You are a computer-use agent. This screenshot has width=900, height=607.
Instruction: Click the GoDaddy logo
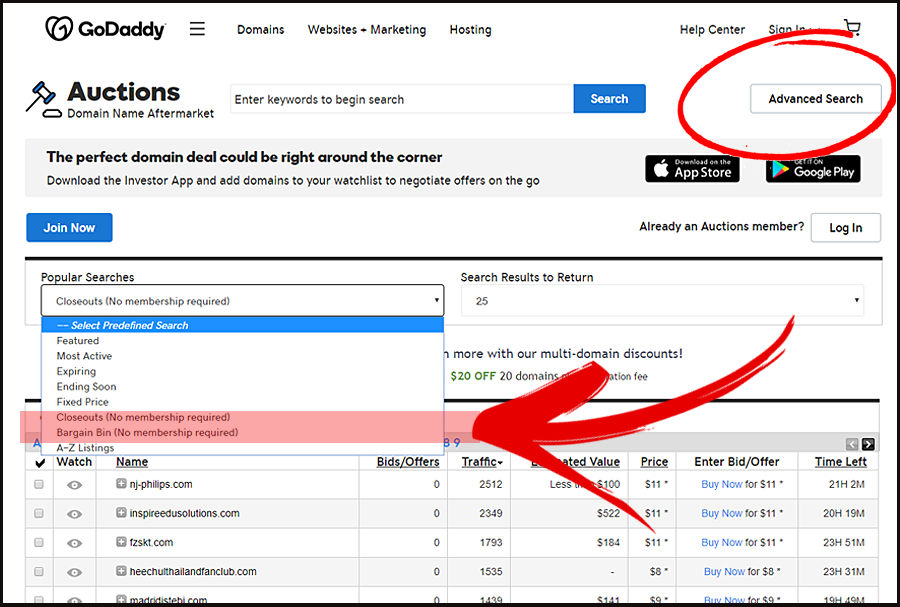pyautogui.click(x=106, y=28)
